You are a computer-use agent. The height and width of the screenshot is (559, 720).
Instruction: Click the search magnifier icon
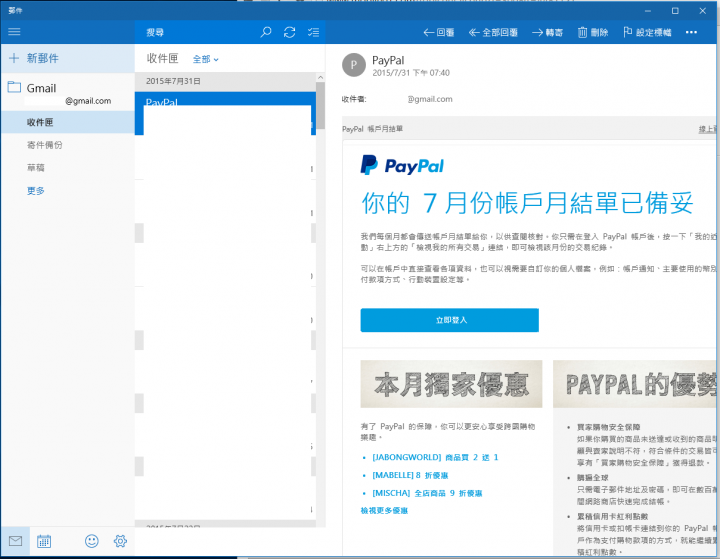(x=265, y=32)
